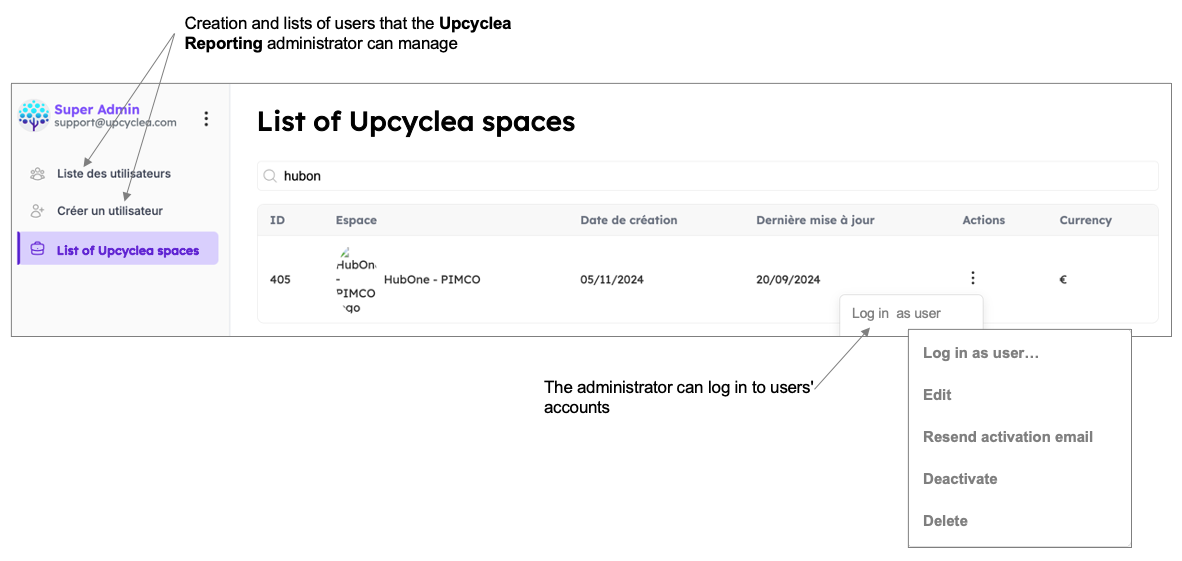This screenshot has width=1182, height=561.
Task: Choose Deactivate in the actions menu
Action: pyautogui.click(x=960, y=479)
